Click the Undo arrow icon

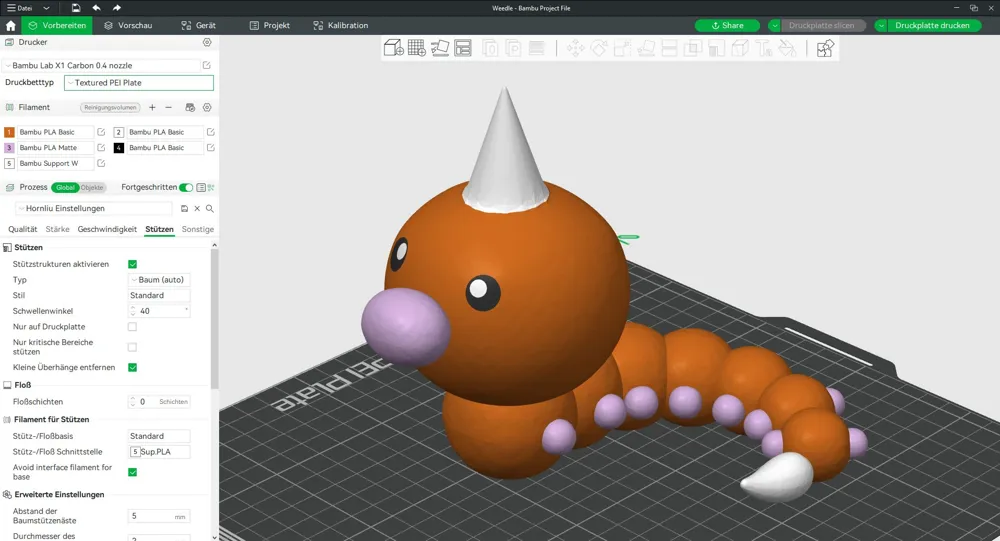(x=96, y=8)
